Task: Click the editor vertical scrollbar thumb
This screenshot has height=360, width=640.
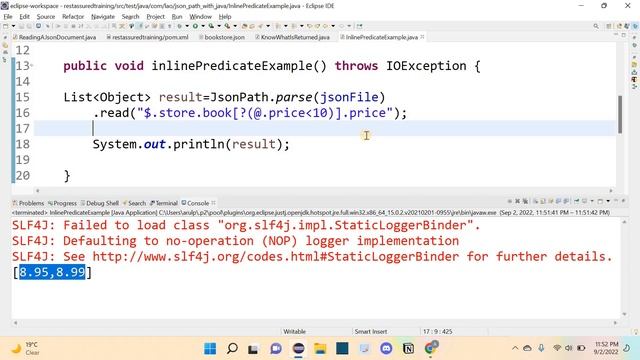Action: tap(620, 114)
